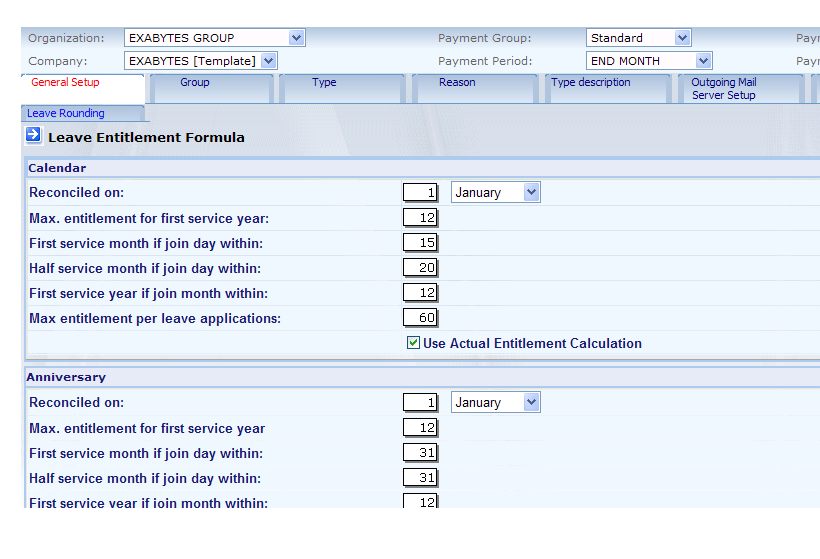Click Calendar Reconciled on day field
The image size is (820, 559).
point(420,192)
